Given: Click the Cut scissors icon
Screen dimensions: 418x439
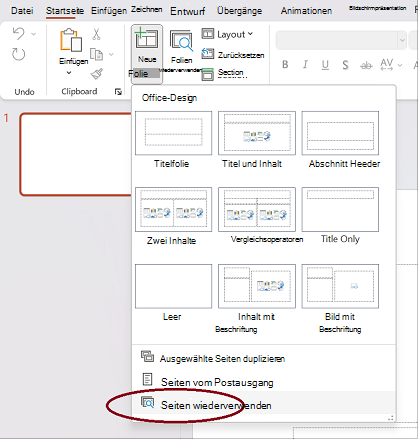Looking at the screenshot, I should 96,34.
